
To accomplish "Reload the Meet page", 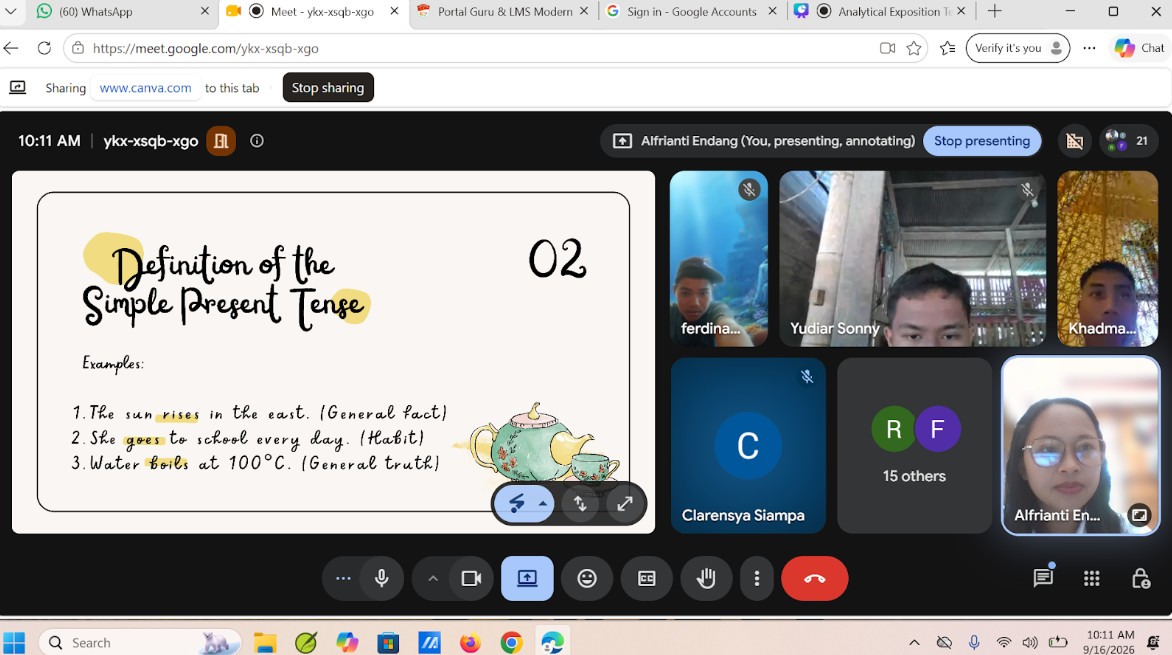I will pyautogui.click(x=44, y=48).
